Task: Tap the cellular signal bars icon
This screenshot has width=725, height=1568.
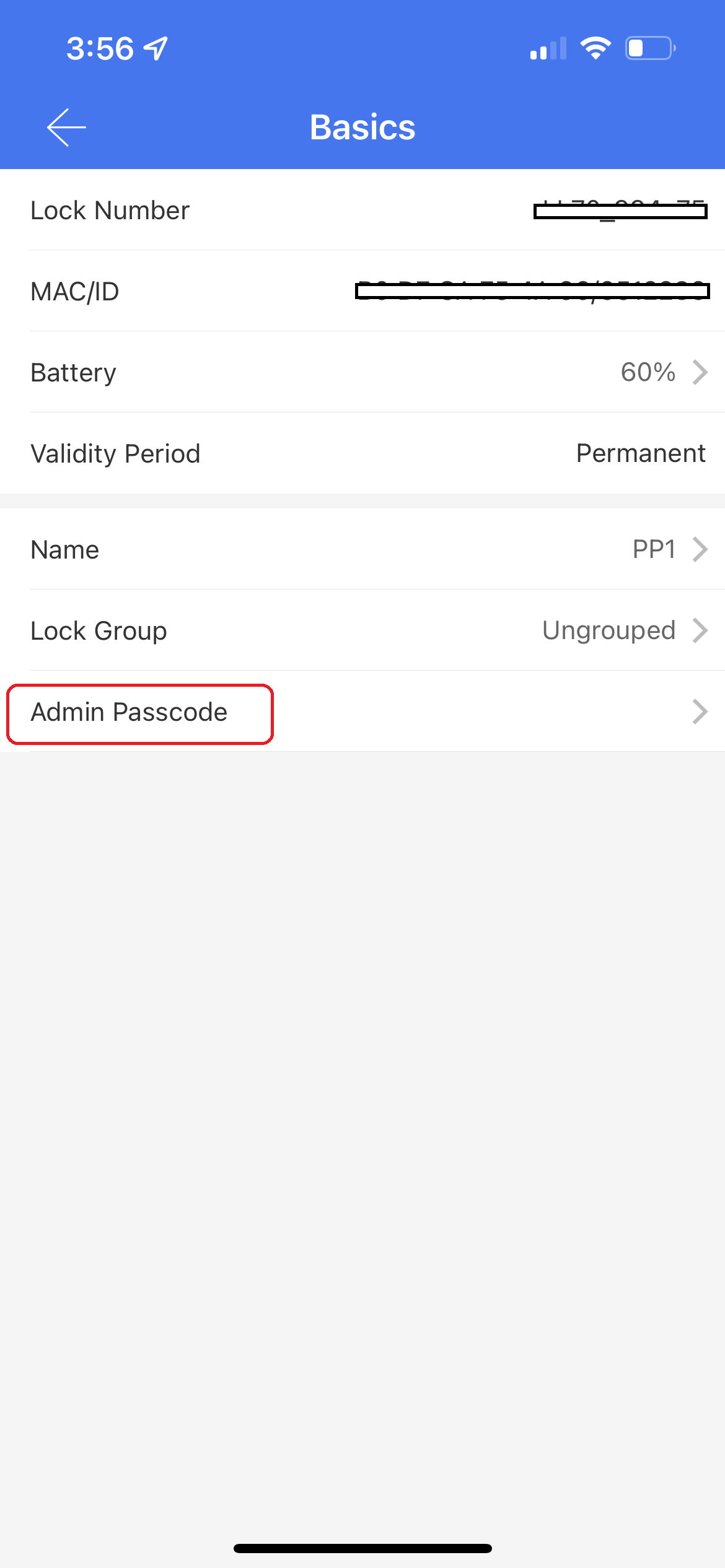Action: pos(548,48)
